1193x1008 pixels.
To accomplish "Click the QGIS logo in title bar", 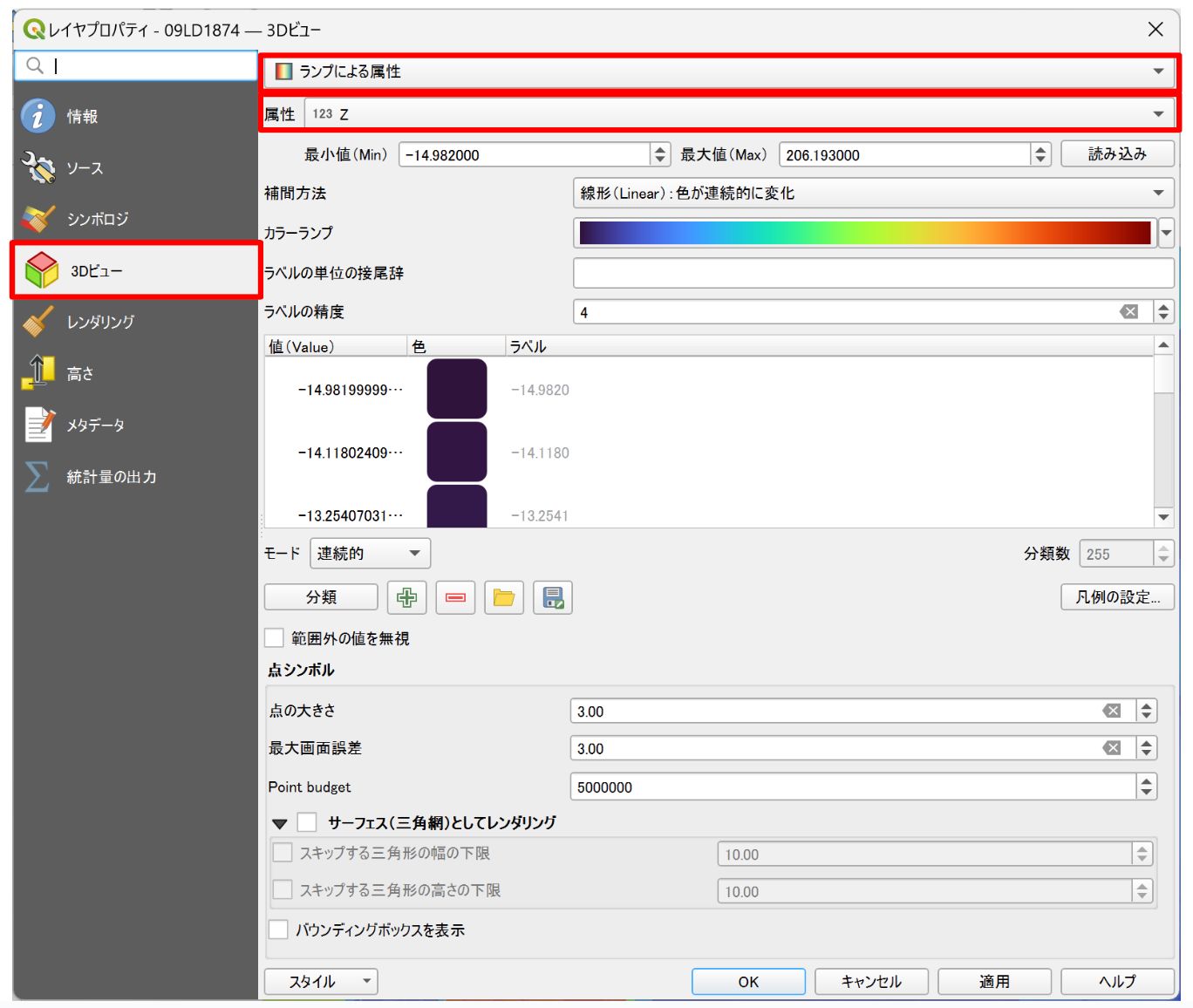I will click(34, 30).
